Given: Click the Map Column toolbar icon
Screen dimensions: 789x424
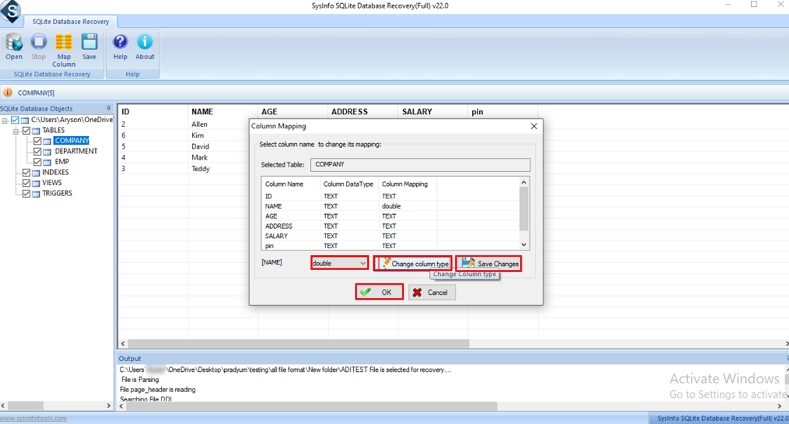Looking at the screenshot, I should [63, 47].
